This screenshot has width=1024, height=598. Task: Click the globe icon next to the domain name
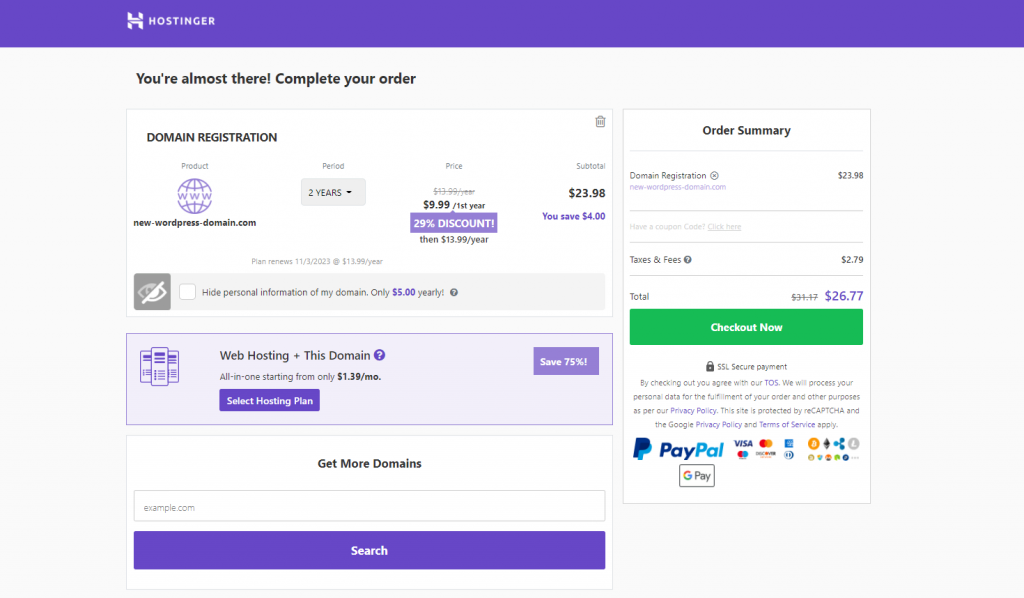click(x=194, y=195)
